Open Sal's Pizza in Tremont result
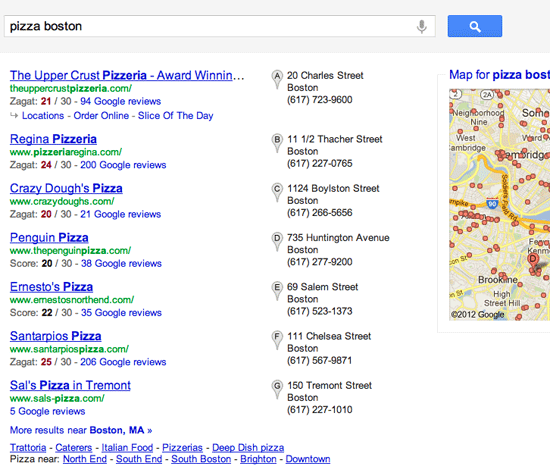This screenshot has height=472, width=550. [70, 385]
